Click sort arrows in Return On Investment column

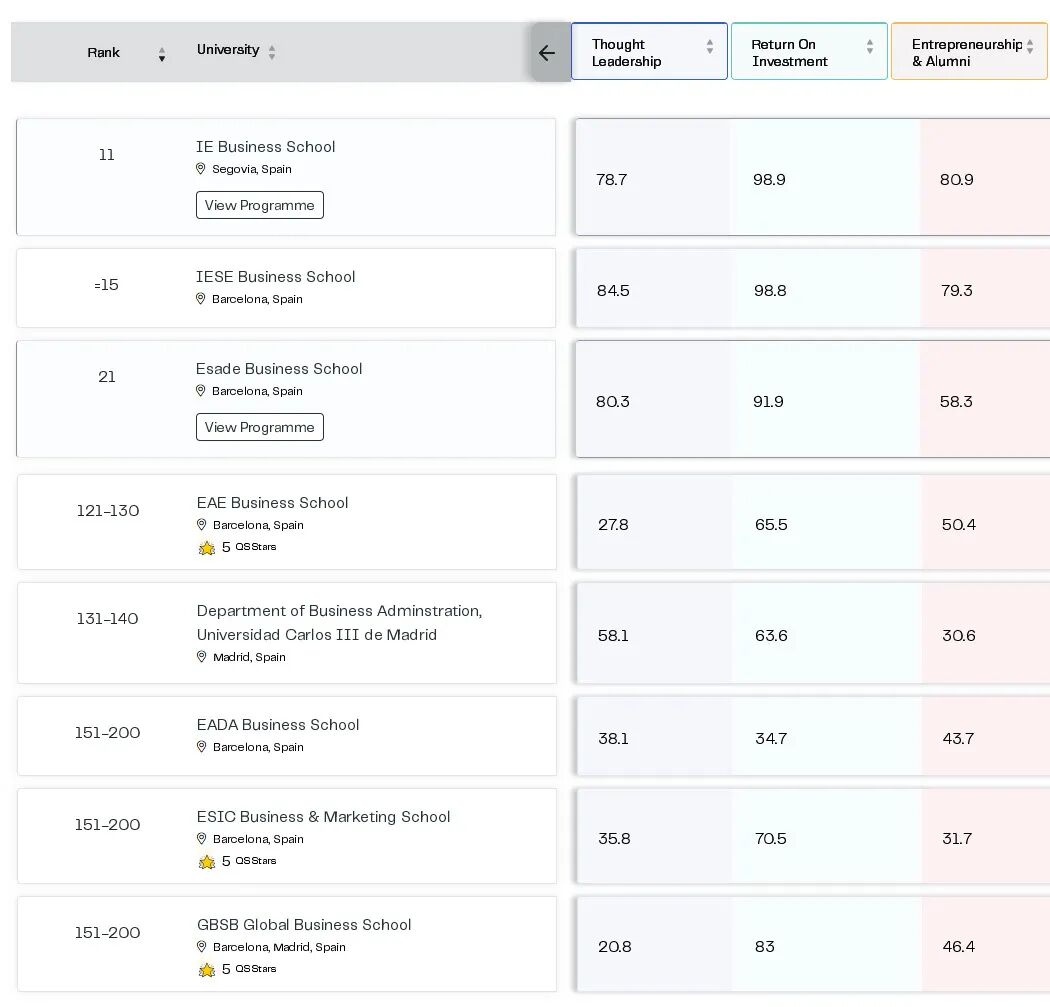click(x=870, y=46)
